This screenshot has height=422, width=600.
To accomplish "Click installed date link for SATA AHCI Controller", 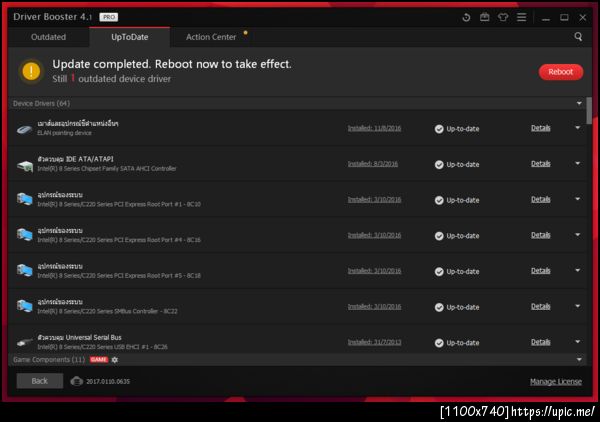I will click(x=373, y=164).
